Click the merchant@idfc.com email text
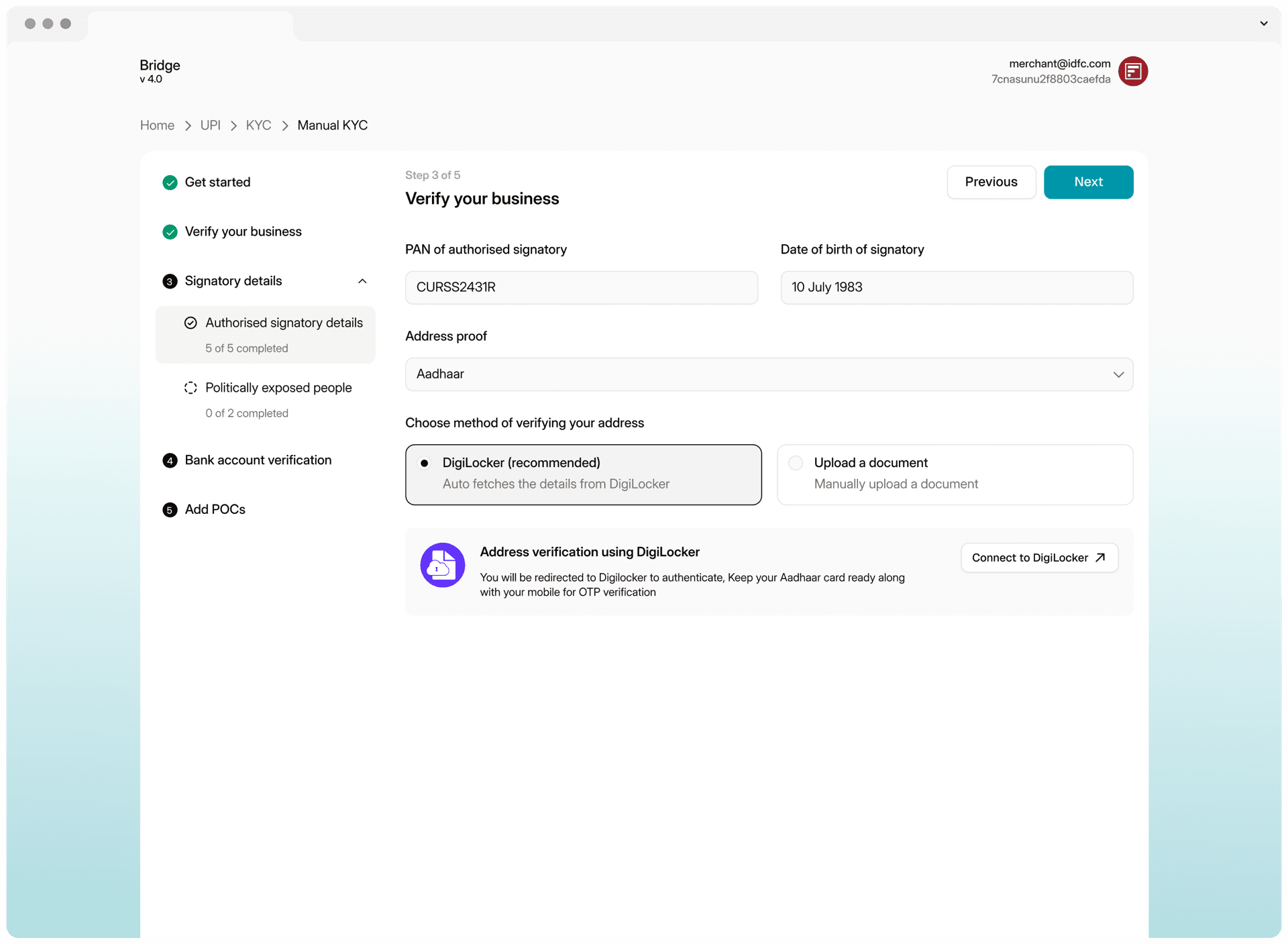This screenshot has width=1288, height=944. coord(1059,64)
